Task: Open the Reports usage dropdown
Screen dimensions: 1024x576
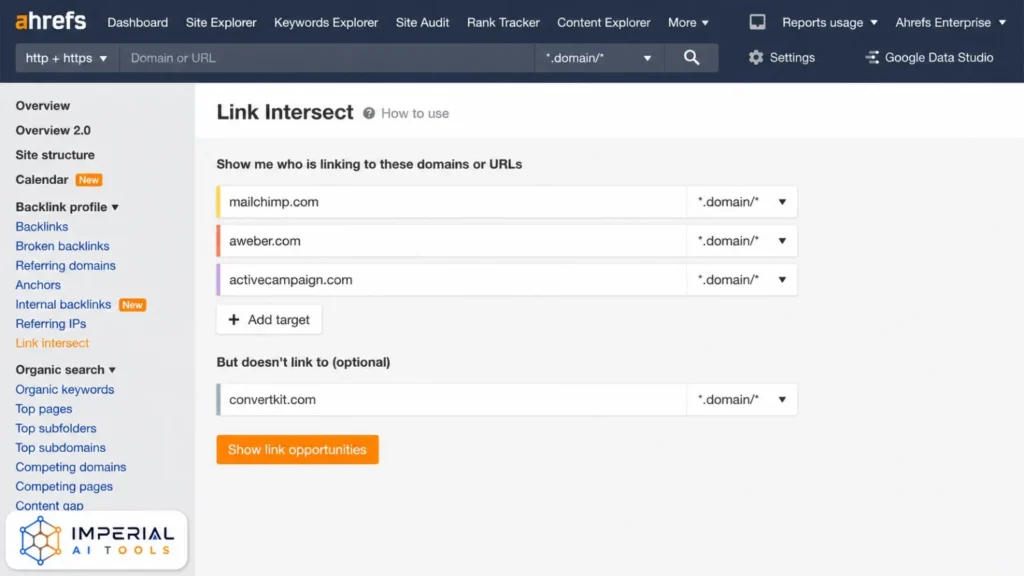Action: (x=829, y=22)
